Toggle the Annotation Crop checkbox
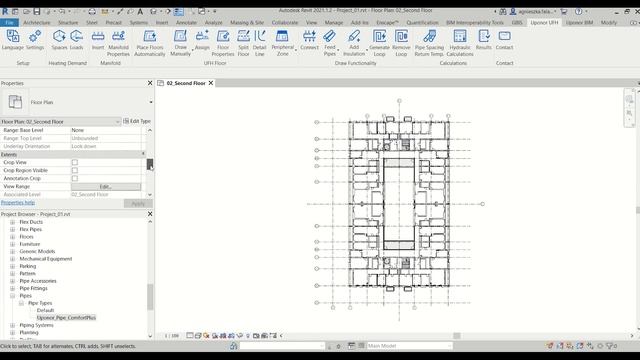 (x=75, y=178)
